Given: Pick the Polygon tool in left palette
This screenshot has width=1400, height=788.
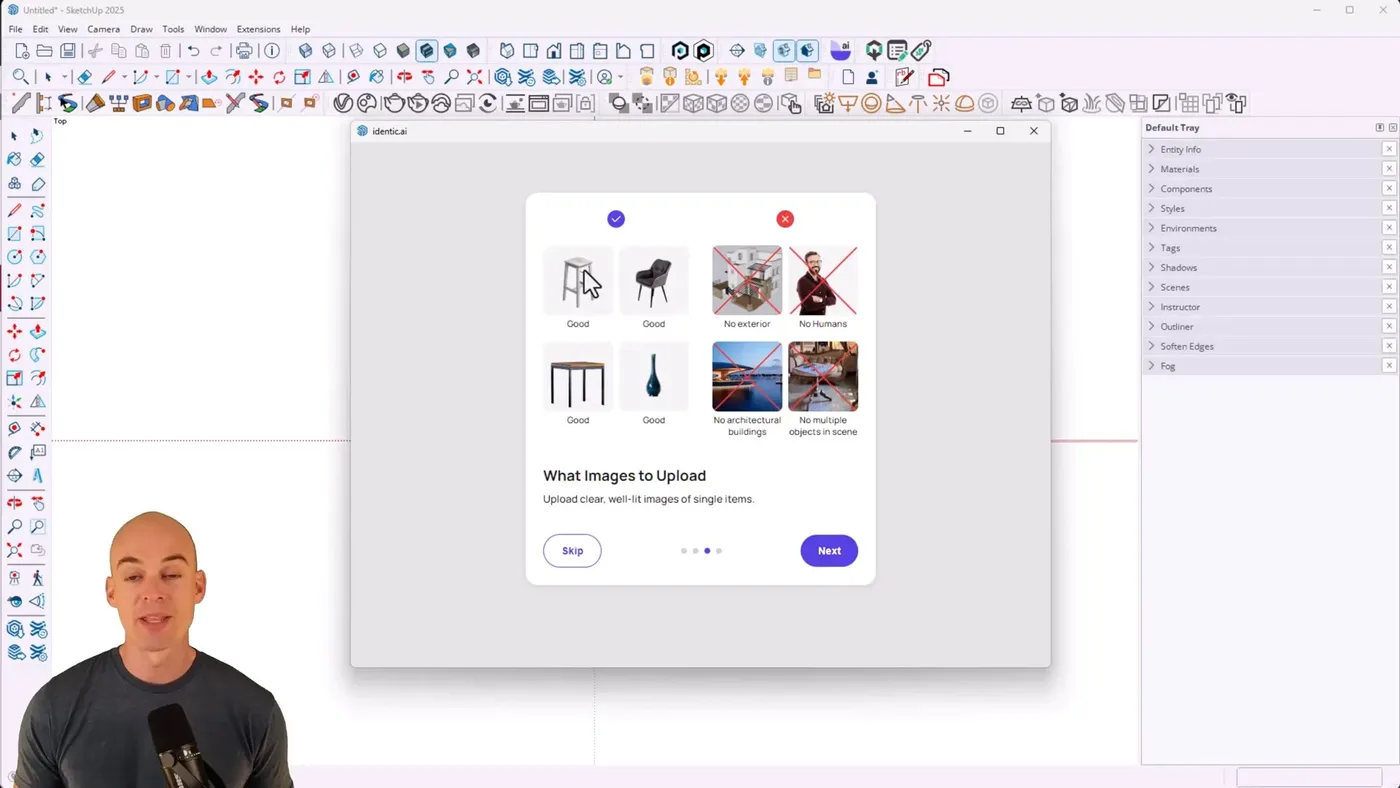Looking at the screenshot, I should [x=38, y=257].
